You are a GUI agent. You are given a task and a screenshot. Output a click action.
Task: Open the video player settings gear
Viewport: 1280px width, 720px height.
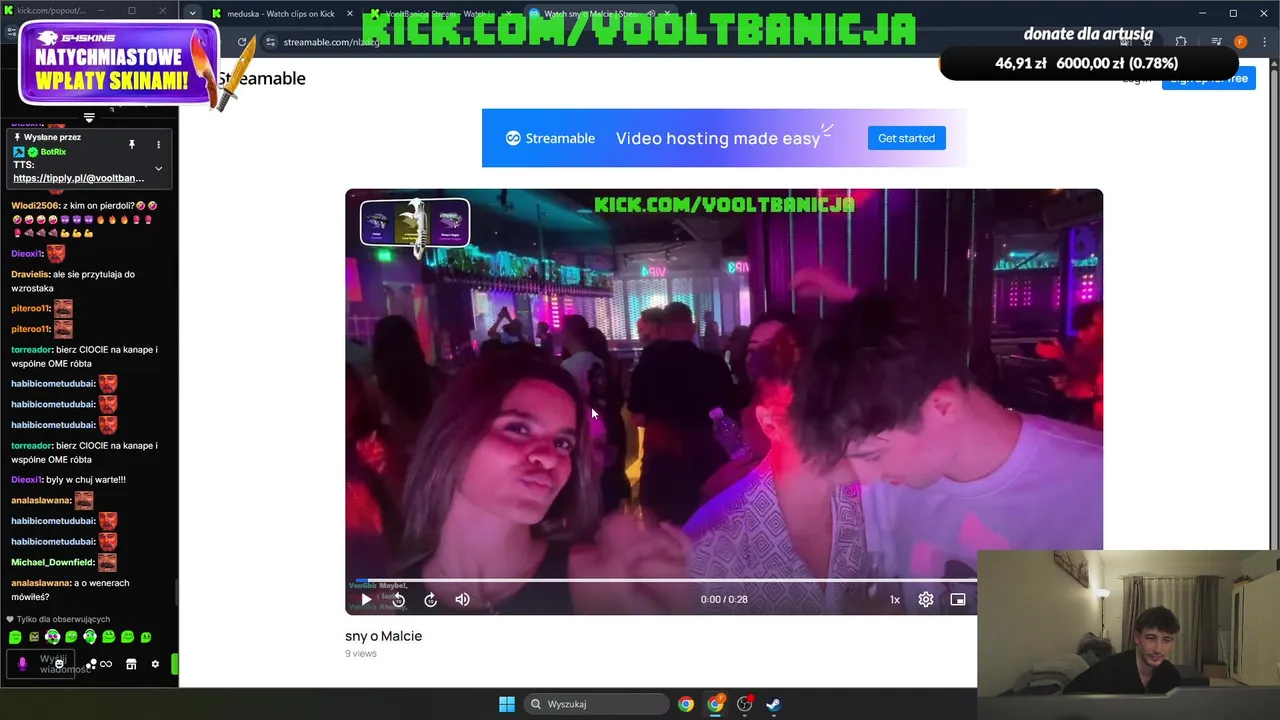pyautogui.click(x=926, y=600)
